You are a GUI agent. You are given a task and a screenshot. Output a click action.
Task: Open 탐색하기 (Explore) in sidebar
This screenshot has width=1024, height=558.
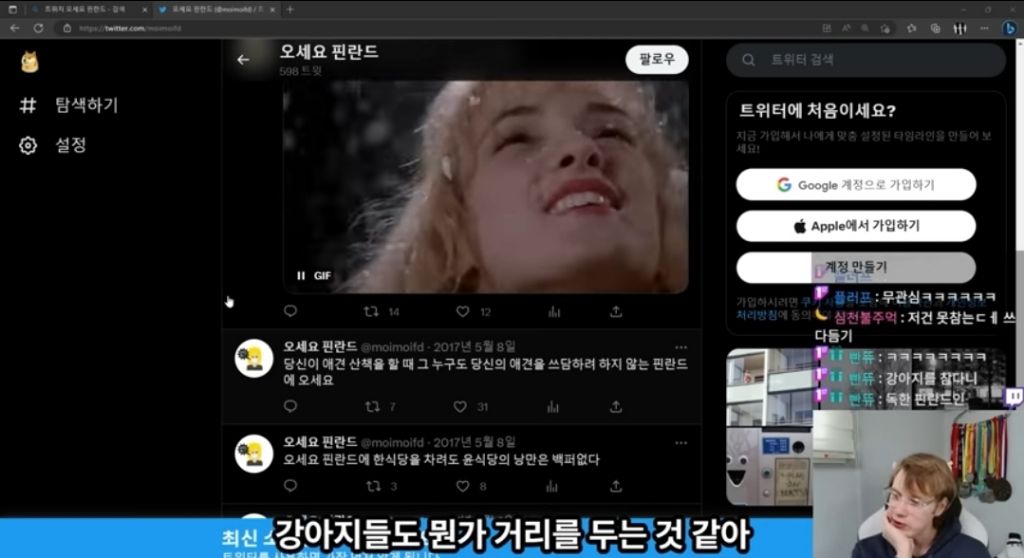click(x=69, y=105)
